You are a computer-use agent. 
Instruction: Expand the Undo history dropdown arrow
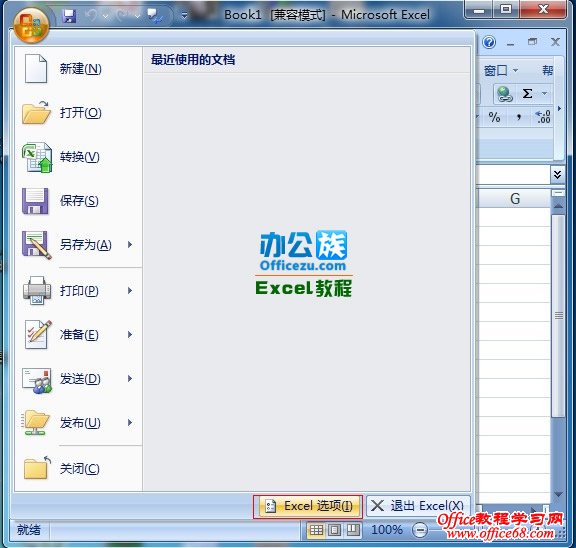106,17
